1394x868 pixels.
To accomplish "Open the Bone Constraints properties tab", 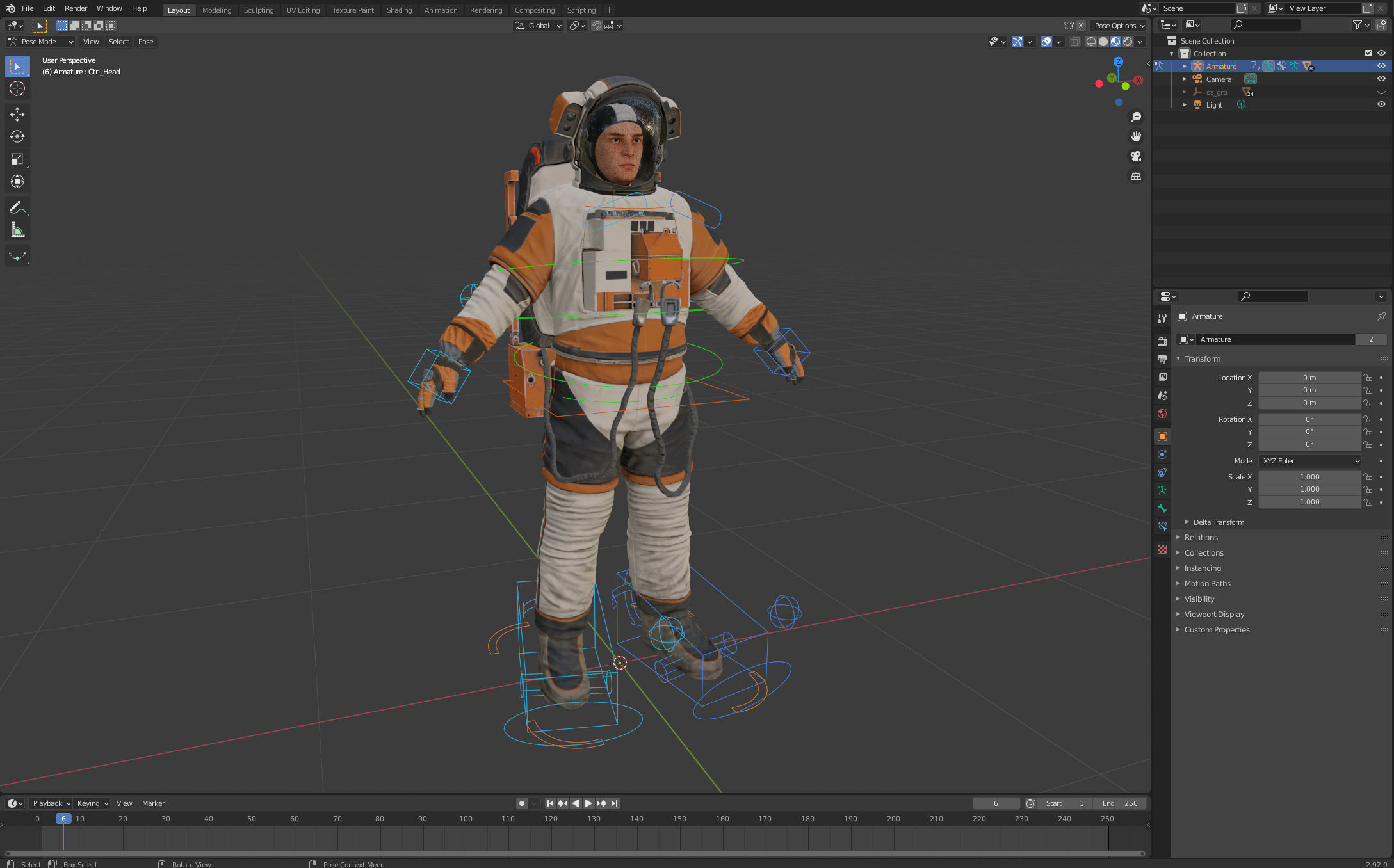I will click(1162, 526).
